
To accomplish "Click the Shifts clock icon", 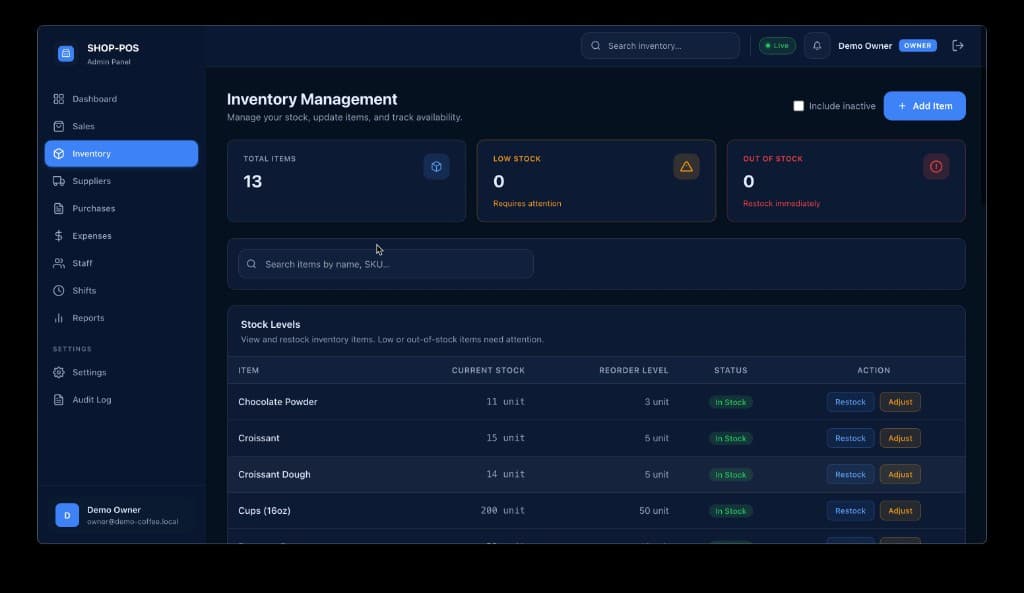I will (x=59, y=291).
